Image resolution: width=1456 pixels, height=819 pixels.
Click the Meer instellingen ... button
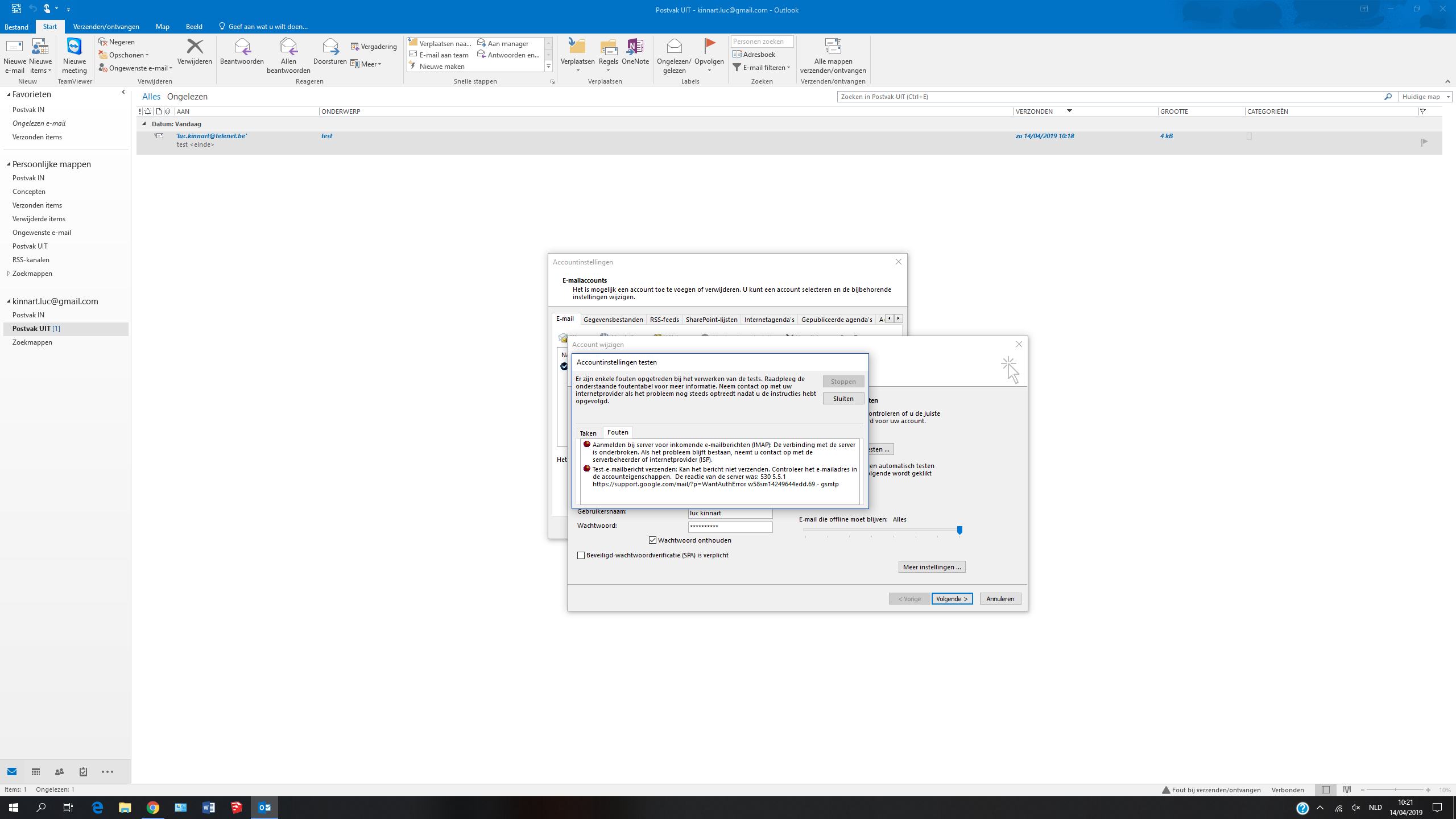pos(932,567)
